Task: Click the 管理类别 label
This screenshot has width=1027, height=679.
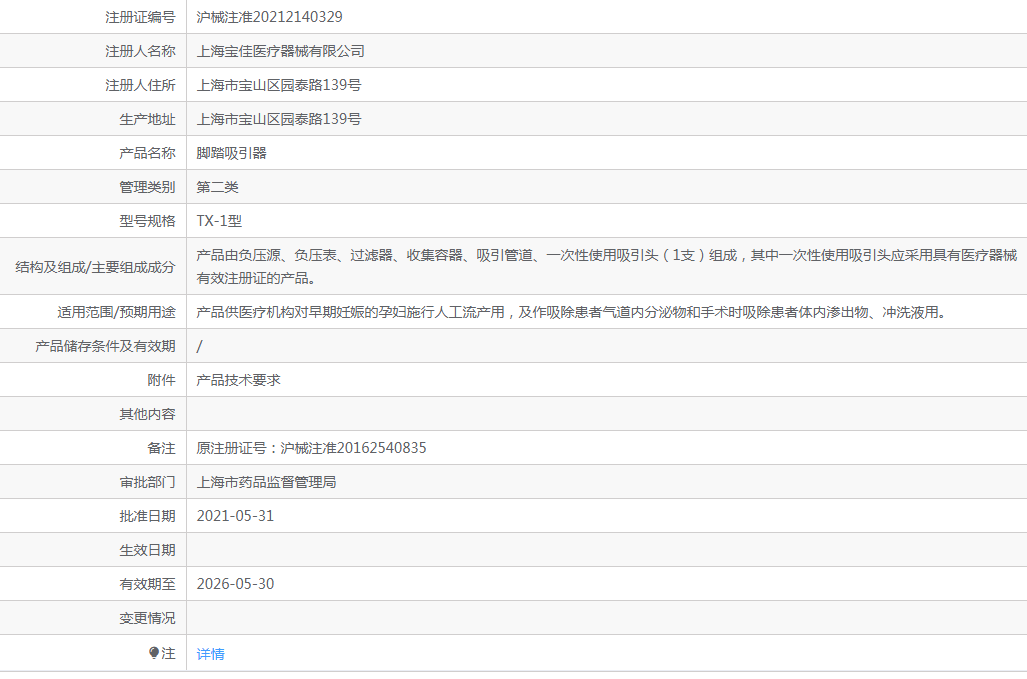Action: 147,187
